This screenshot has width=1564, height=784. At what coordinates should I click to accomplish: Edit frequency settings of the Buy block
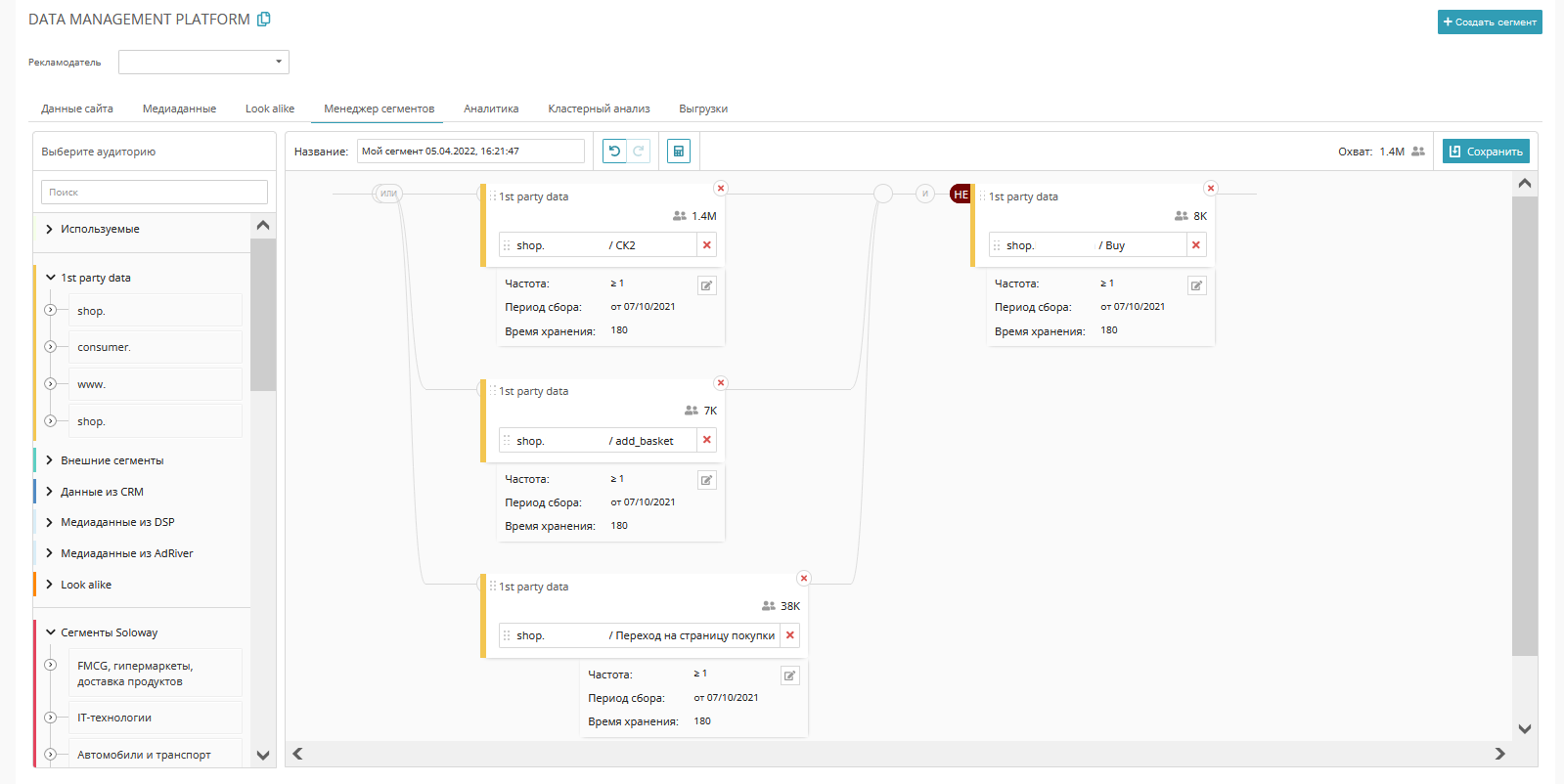click(x=1196, y=285)
